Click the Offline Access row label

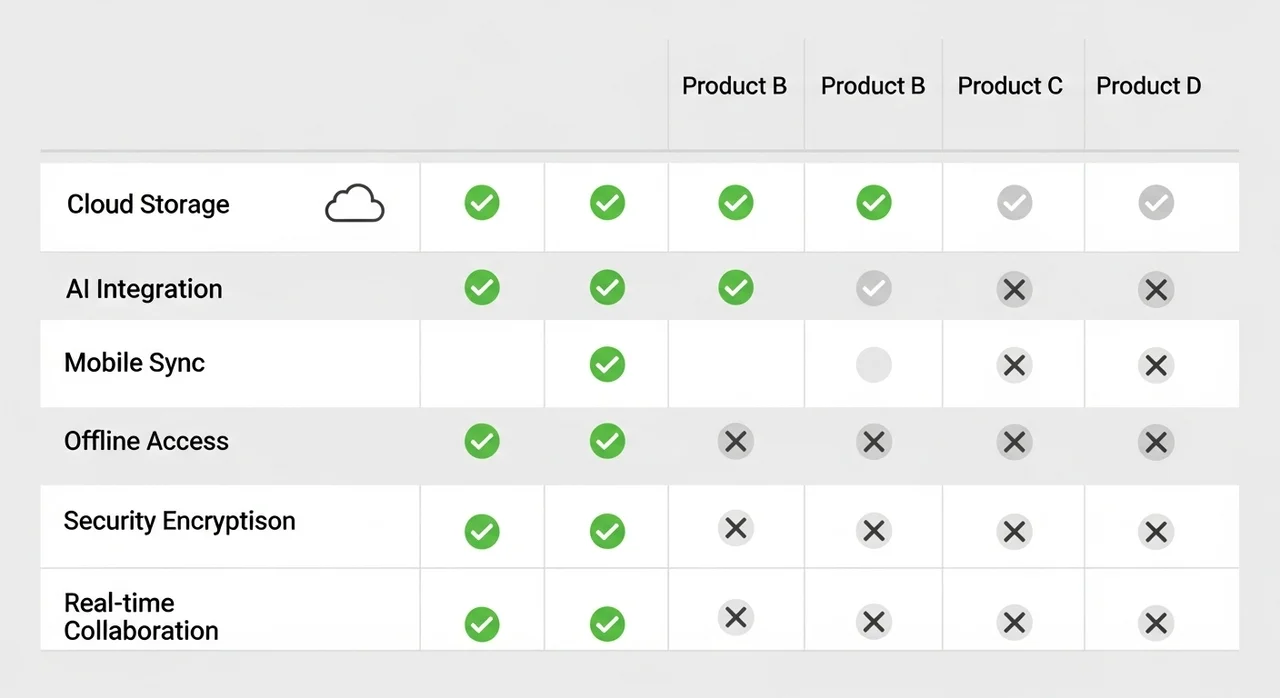(146, 441)
